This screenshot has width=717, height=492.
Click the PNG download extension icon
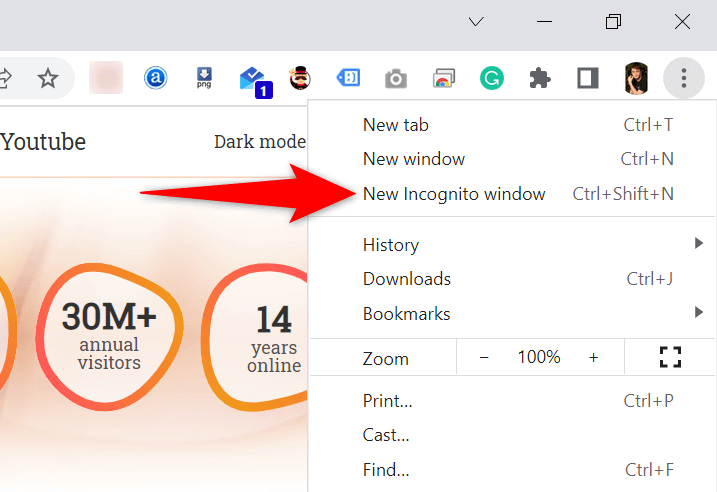pyautogui.click(x=204, y=78)
